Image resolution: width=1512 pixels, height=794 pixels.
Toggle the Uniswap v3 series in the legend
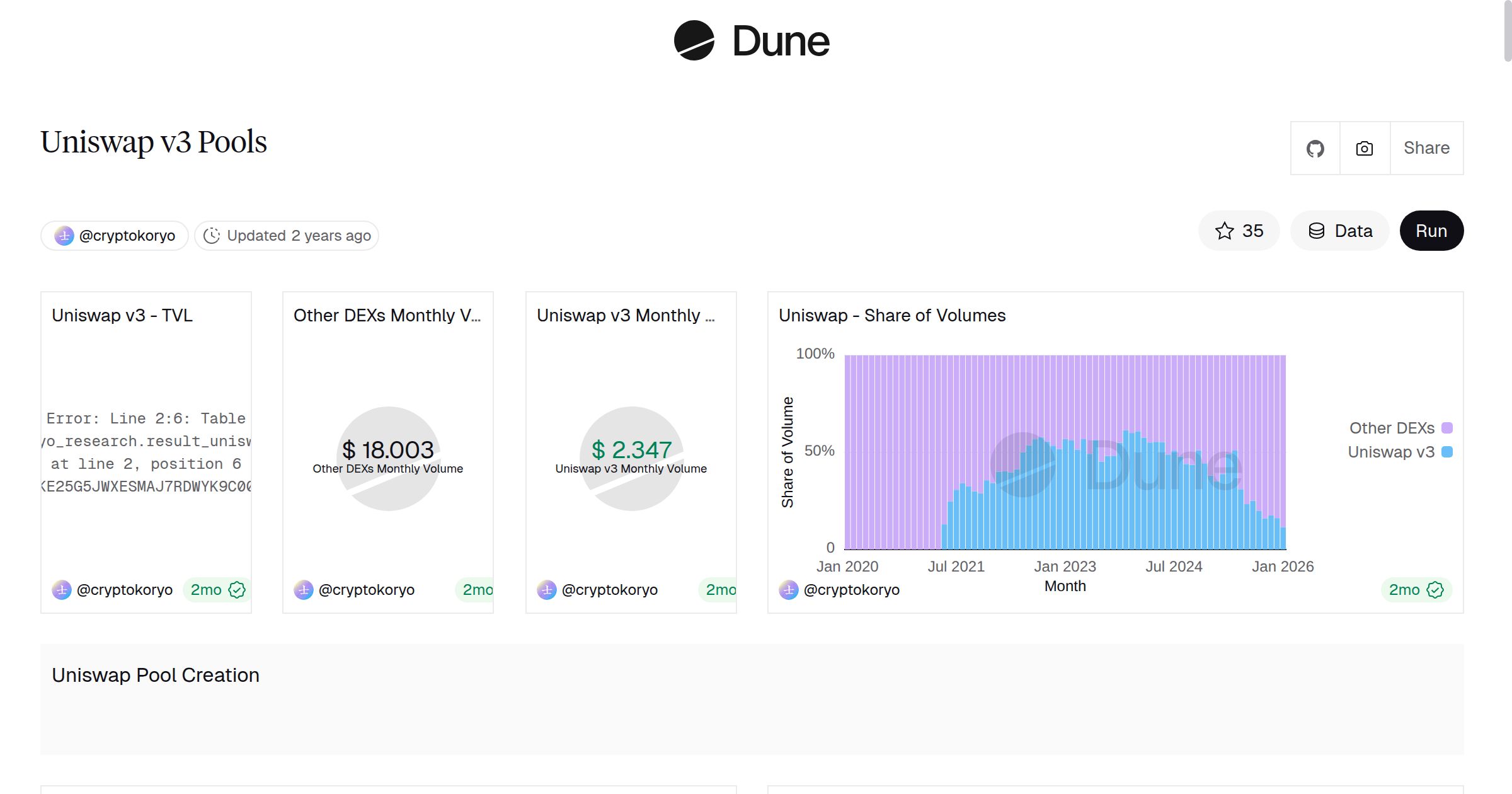point(1392,451)
